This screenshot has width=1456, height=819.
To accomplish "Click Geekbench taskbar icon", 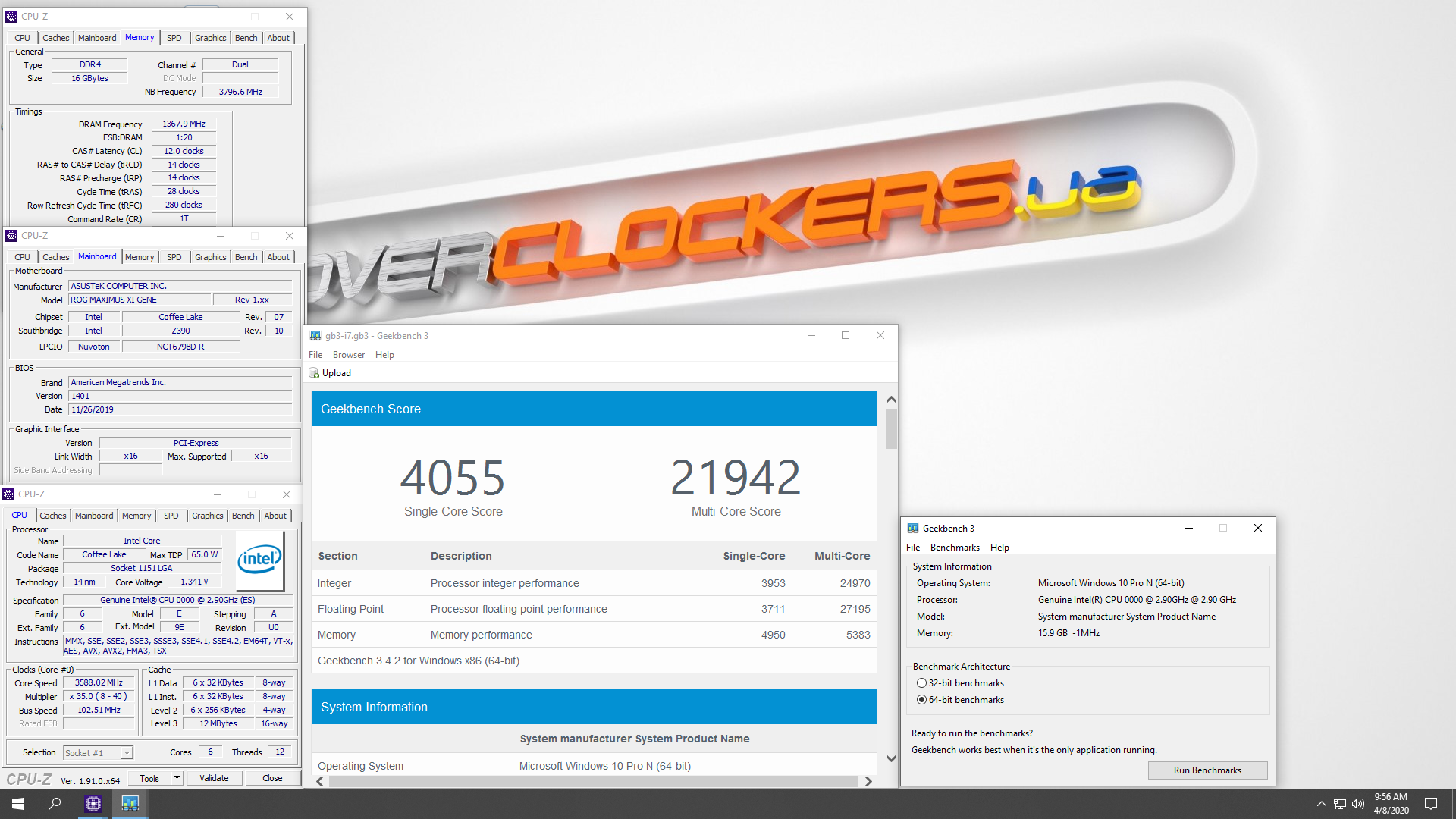I will [130, 804].
